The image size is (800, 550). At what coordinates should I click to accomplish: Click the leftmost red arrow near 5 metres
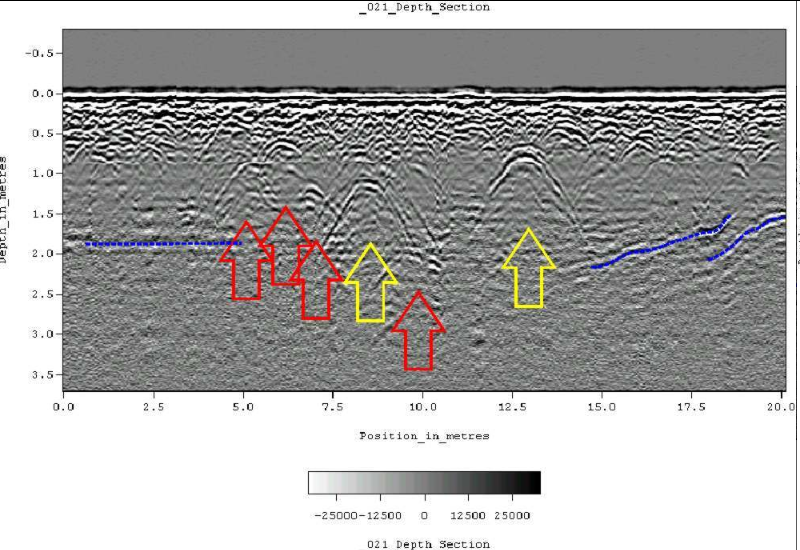point(246,260)
